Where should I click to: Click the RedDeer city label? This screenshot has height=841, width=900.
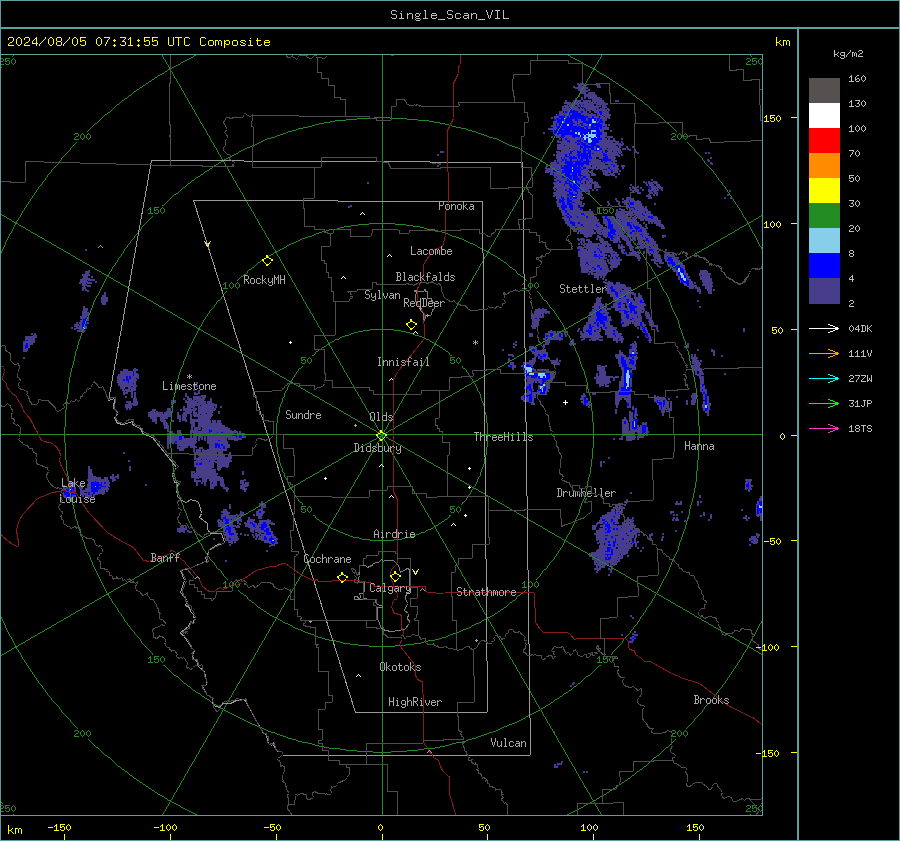pos(424,303)
